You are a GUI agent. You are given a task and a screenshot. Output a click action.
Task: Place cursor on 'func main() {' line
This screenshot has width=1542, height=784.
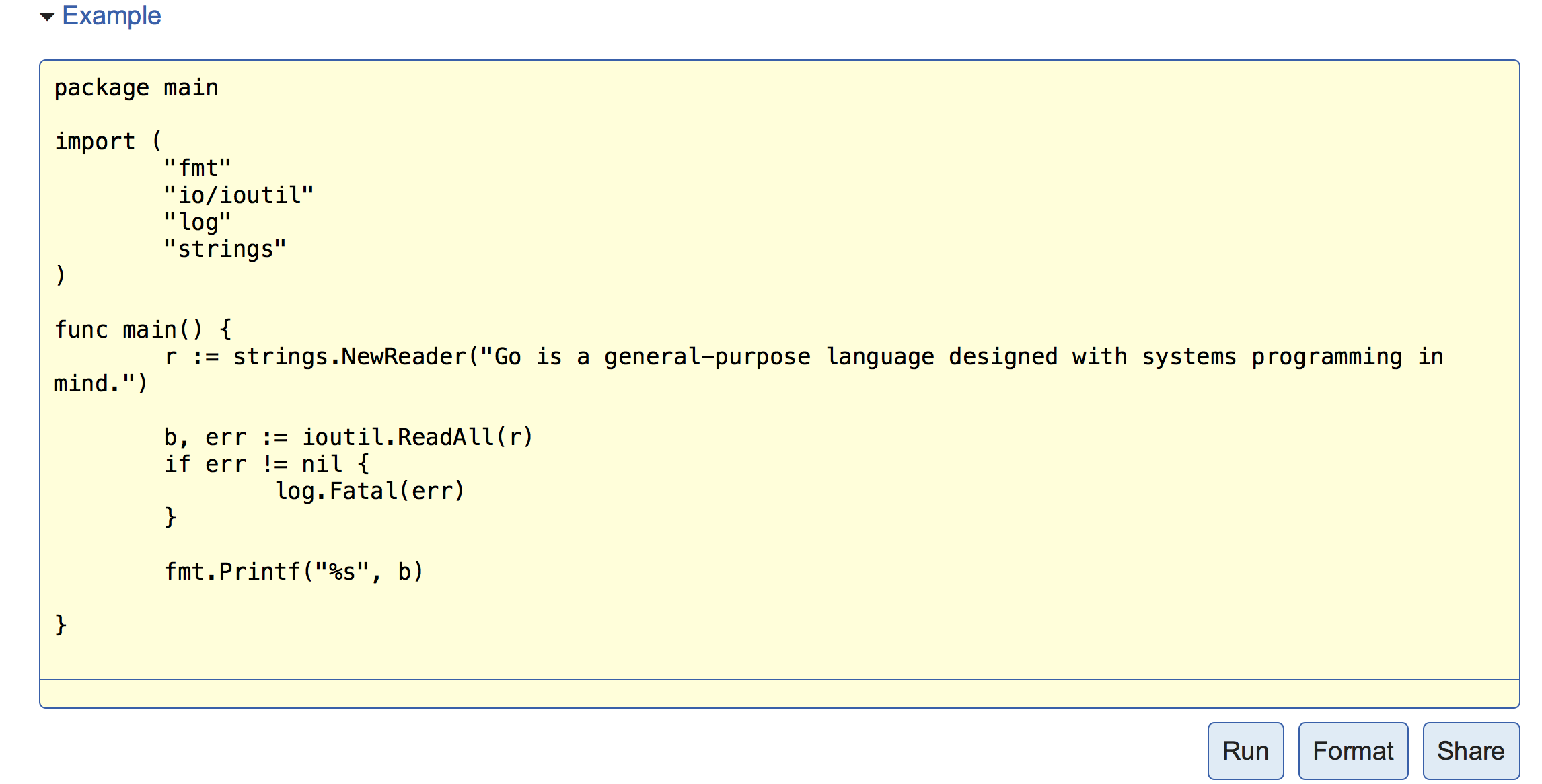[x=143, y=329]
